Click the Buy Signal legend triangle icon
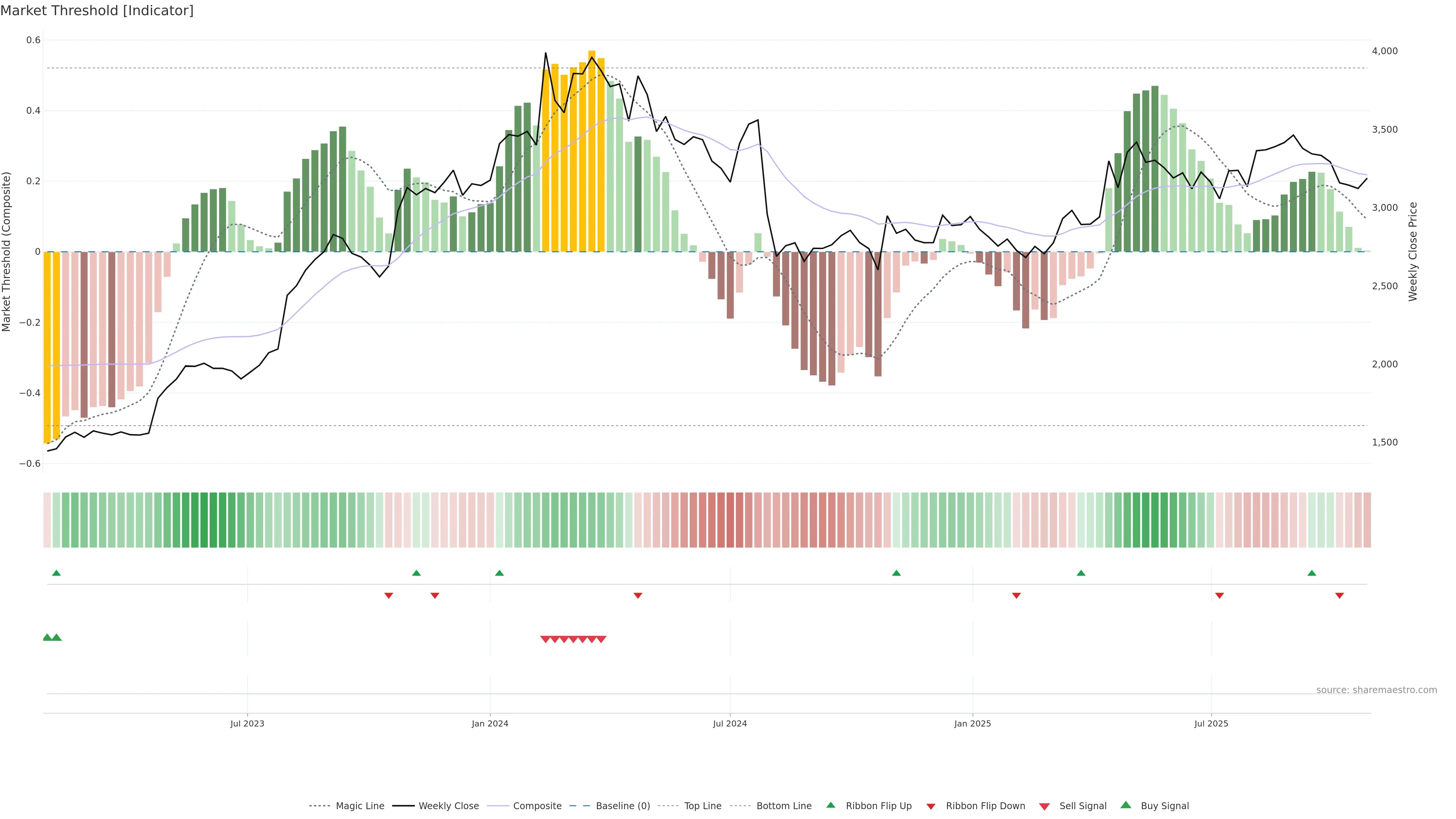Viewport: 1456px width, 819px height. pyautogui.click(x=1125, y=805)
